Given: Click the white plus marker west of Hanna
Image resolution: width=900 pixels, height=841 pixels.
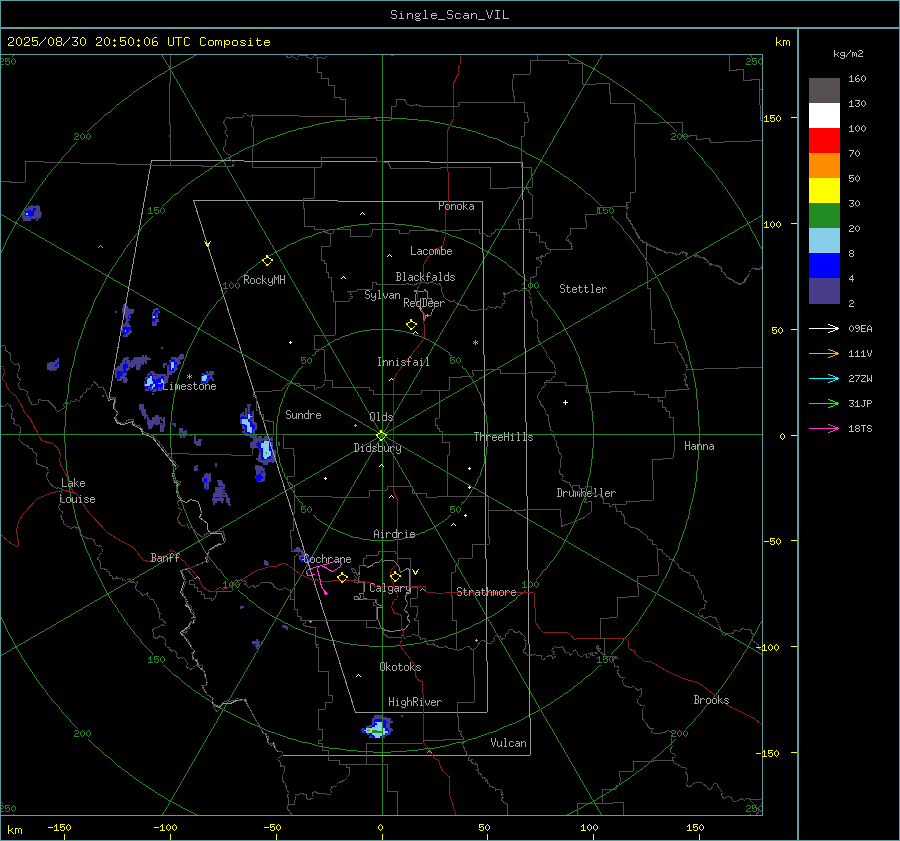Looking at the screenshot, I should click(565, 402).
